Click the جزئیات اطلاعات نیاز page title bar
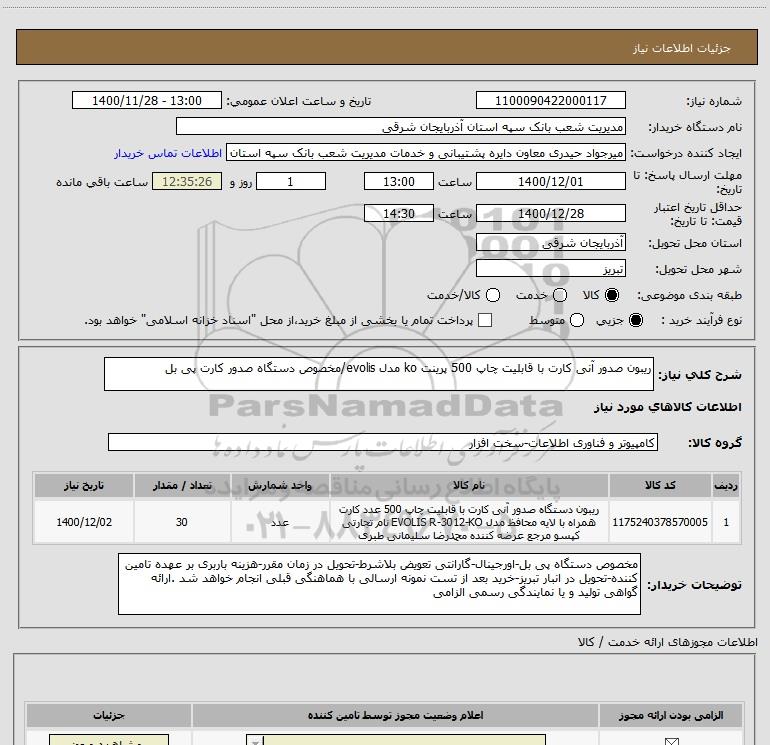This screenshot has height=745, width=770. pyautogui.click(x=386, y=47)
